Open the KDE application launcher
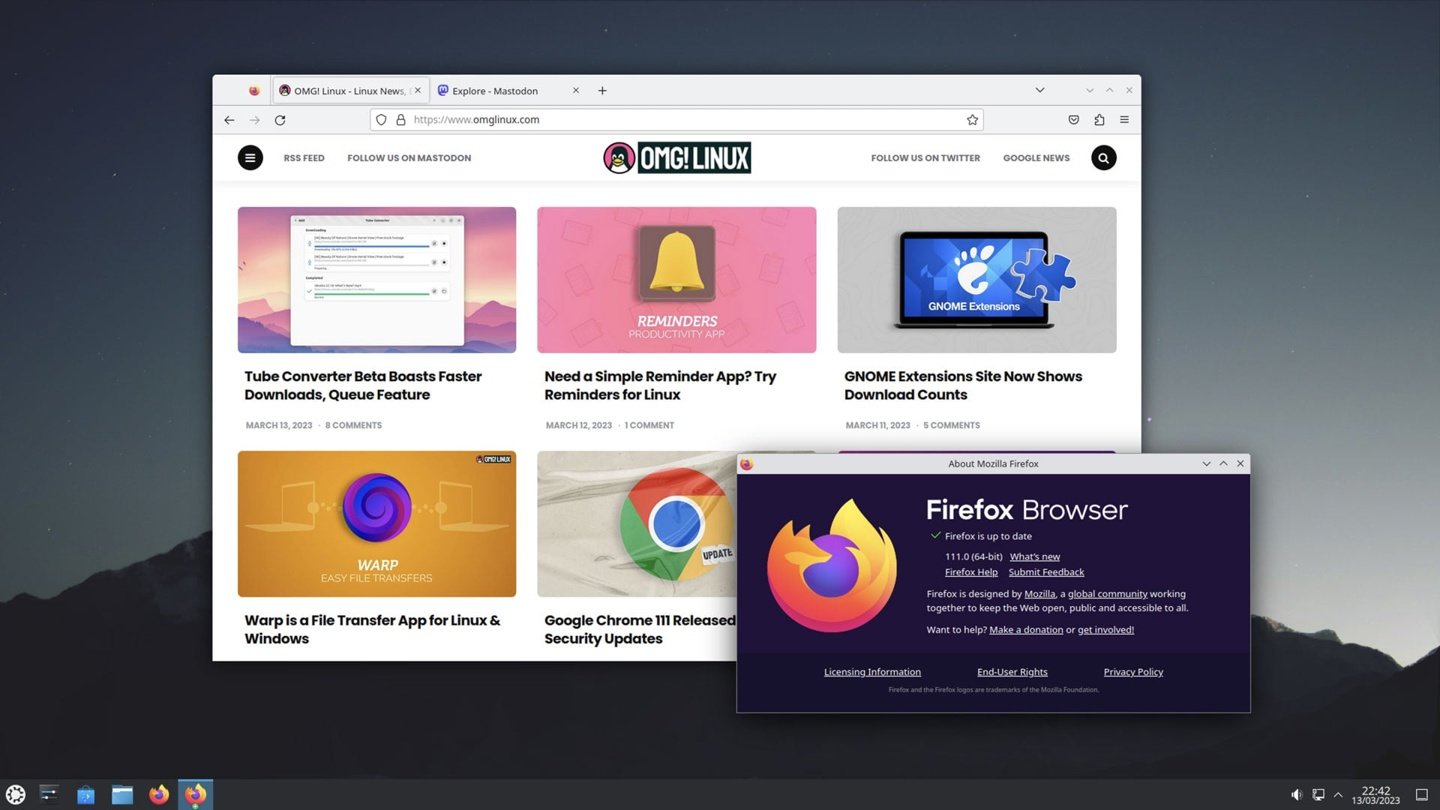 (x=16, y=795)
